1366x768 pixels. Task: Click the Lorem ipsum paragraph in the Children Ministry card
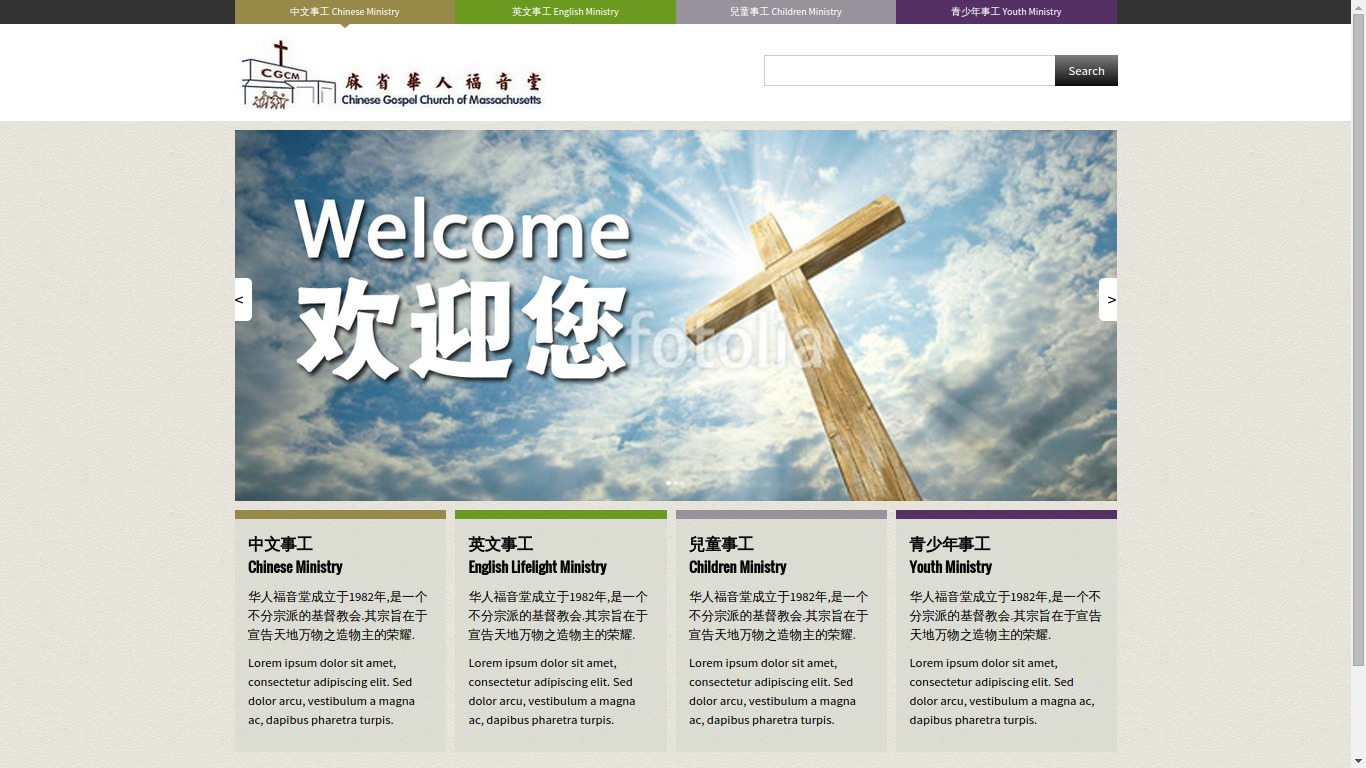(x=773, y=691)
